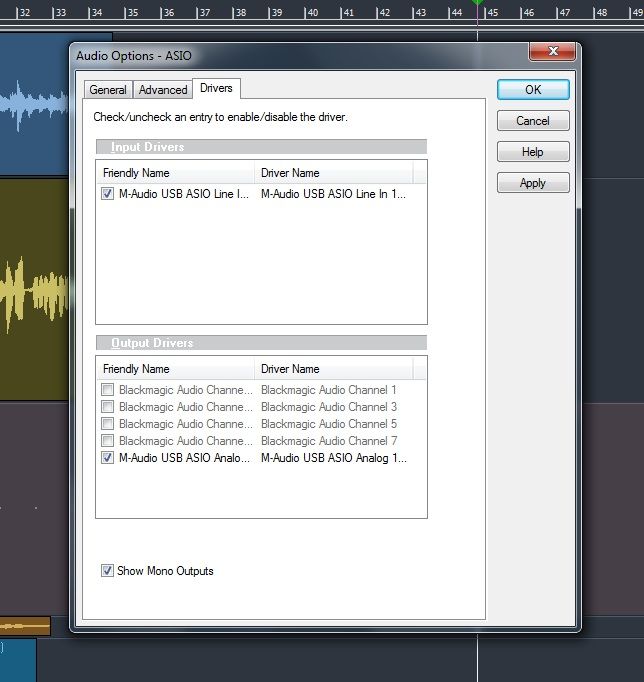The height and width of the screenshot is (682, 644).
Task: Check the Blackmagic Audio Channel 7 driver
Action: pyautogui.click(x=107, y=441)
